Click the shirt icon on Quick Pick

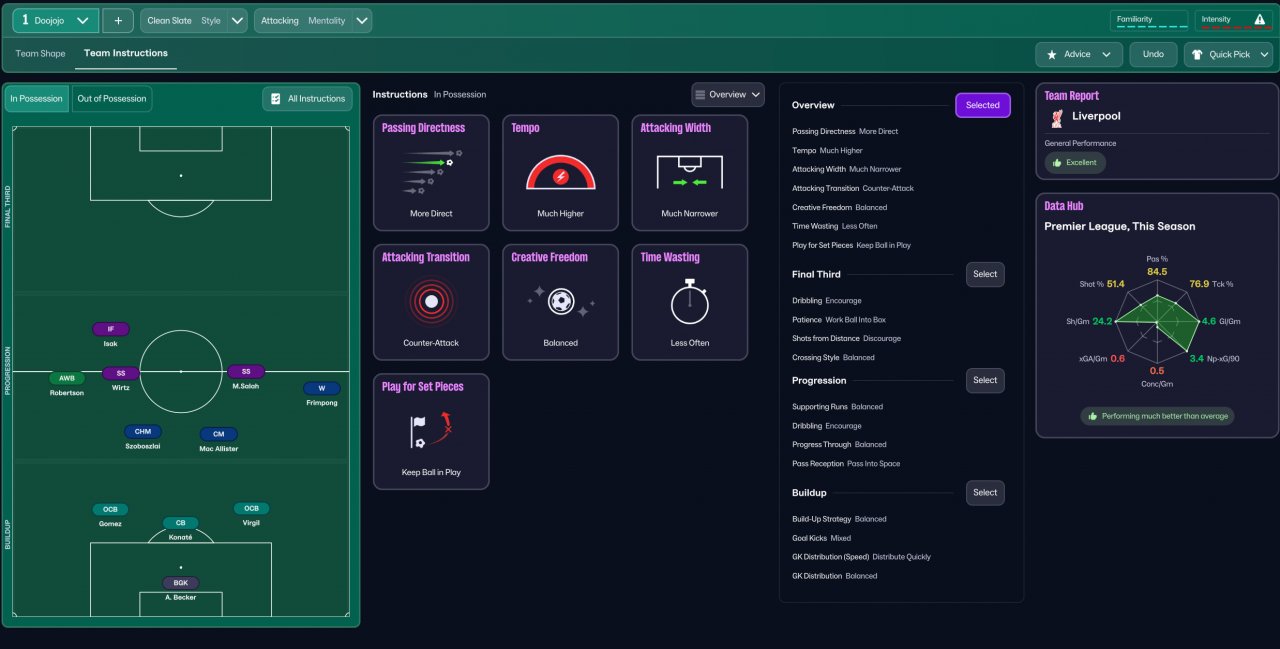[1197, 54]
